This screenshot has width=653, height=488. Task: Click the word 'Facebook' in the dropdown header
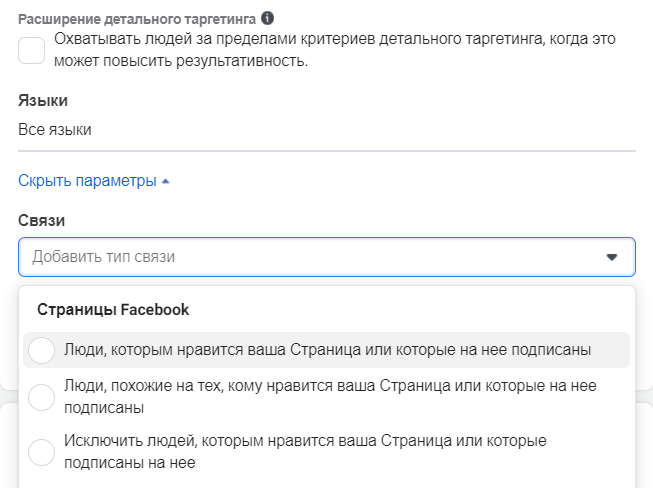pos(154,309)
